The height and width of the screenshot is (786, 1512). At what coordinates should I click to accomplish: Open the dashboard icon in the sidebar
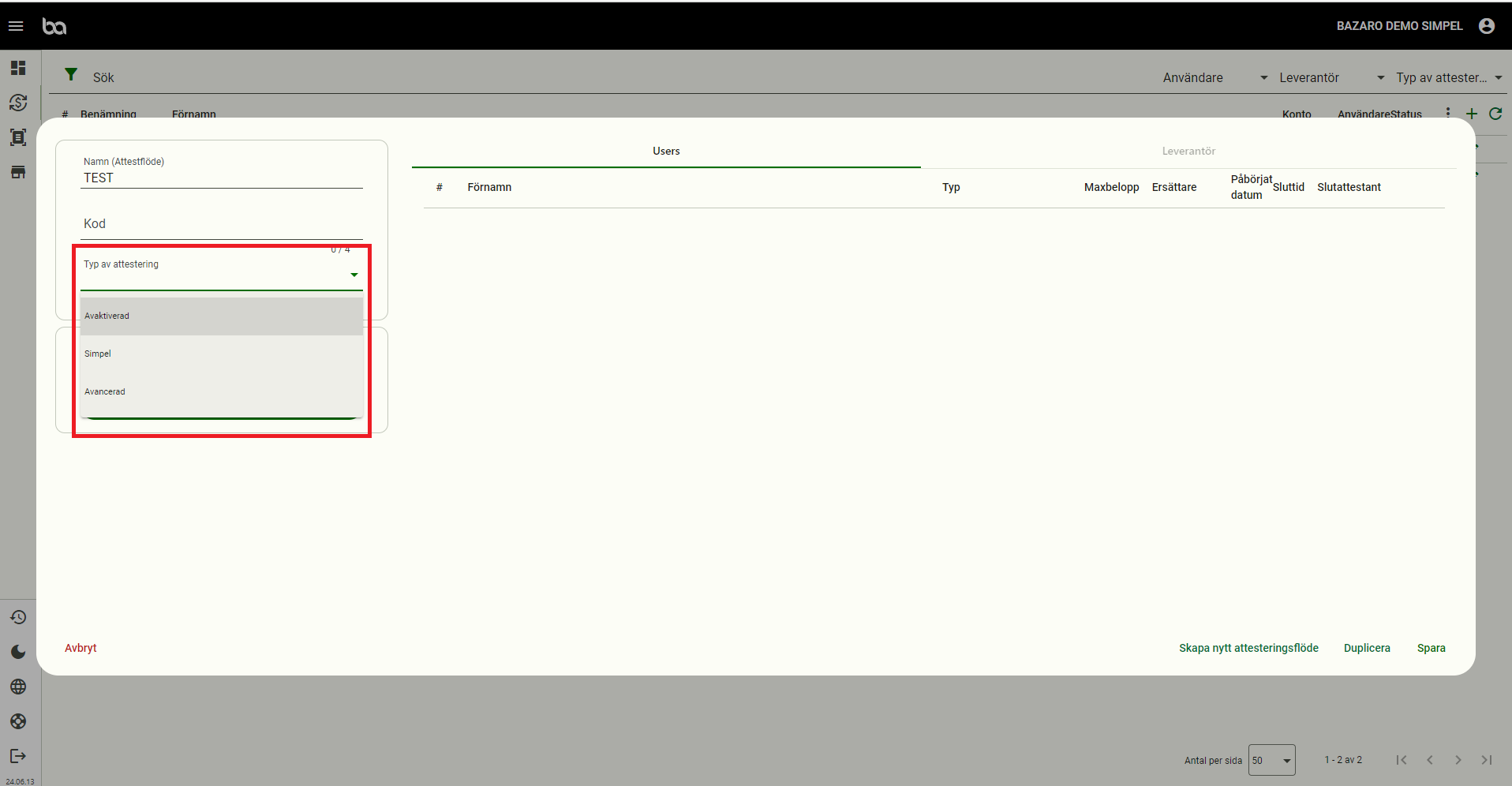[x=18, y=68]
